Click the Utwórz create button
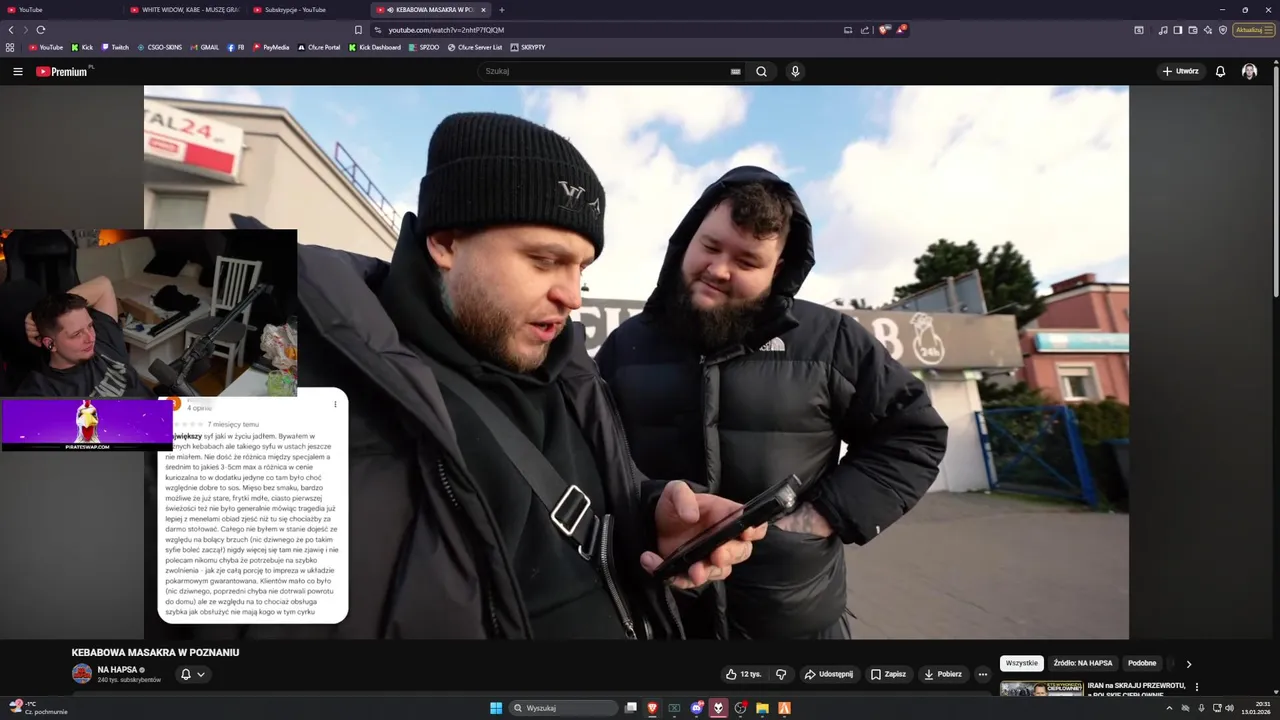Viewport: 1280px width, 720px height. click(1180, 71)
